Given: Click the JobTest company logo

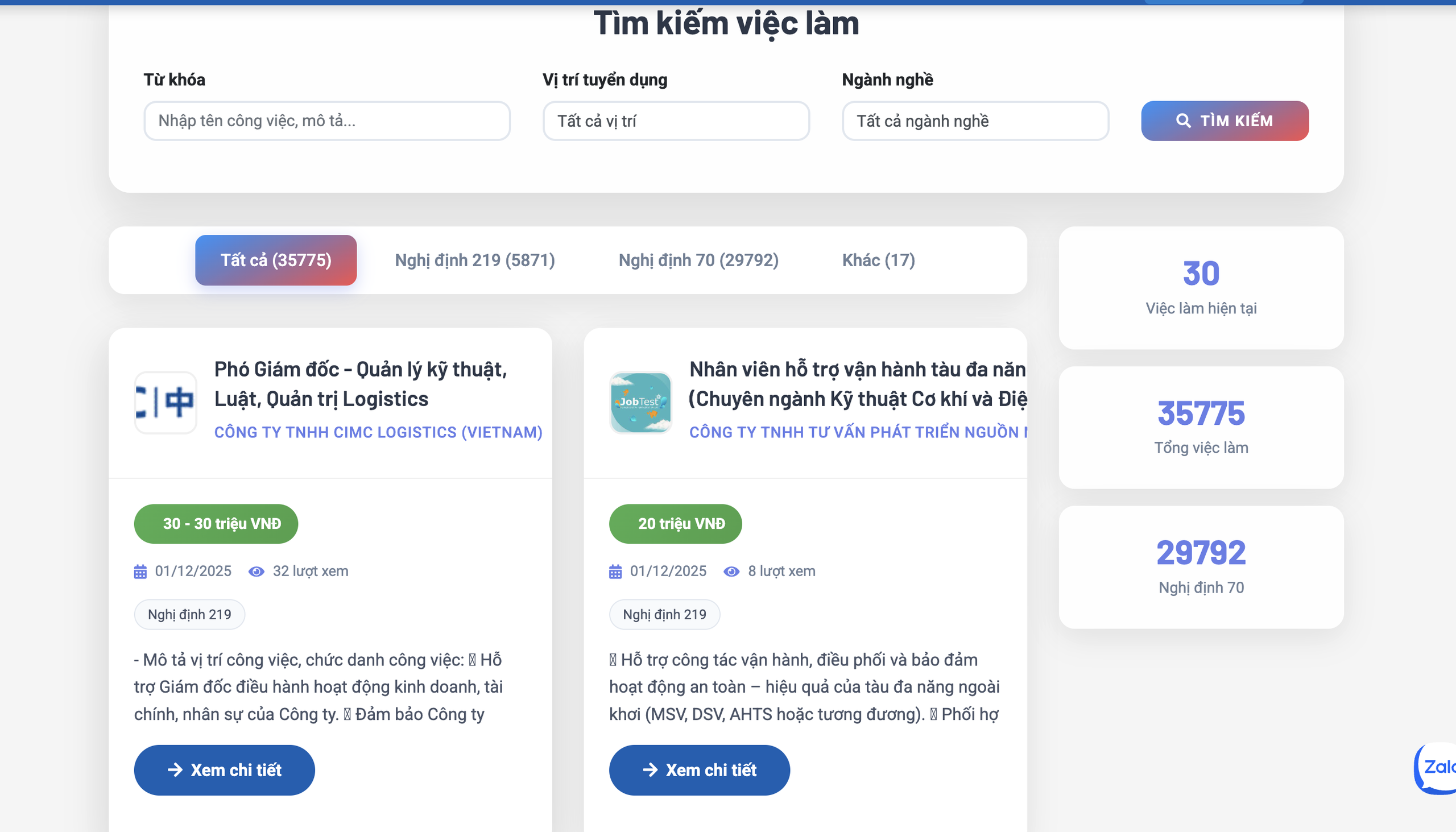Looking at the screenshot, I should pyautogui.click(x=640, y=403).
